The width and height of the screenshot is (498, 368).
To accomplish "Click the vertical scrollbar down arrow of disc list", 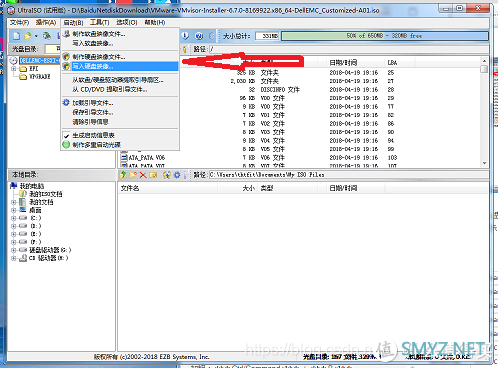I will 484,163.
